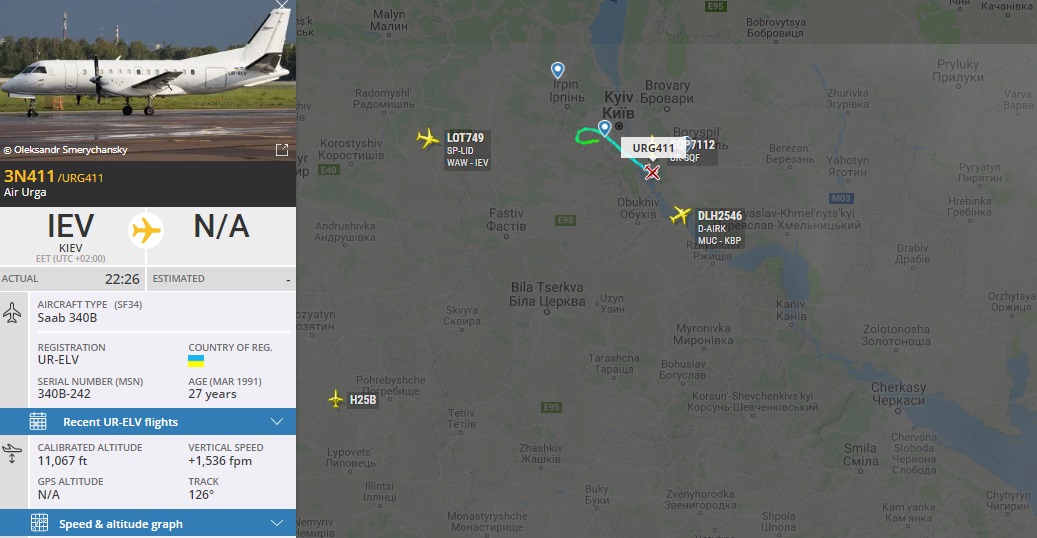This screenshot has height=538, width=1037.
Task: Click the UR-ELV registration value
Action: [x=58, y=360]
